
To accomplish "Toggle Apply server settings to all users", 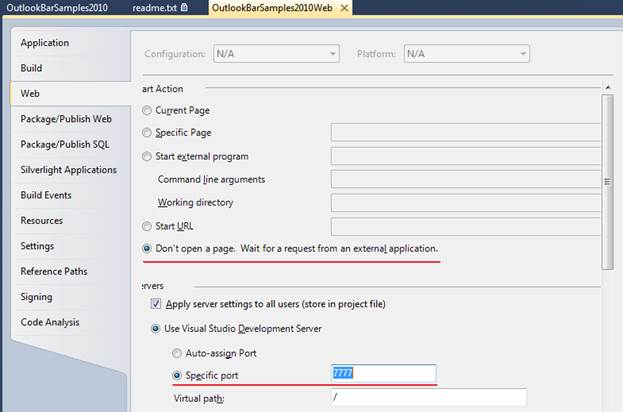I will [155, 304].
